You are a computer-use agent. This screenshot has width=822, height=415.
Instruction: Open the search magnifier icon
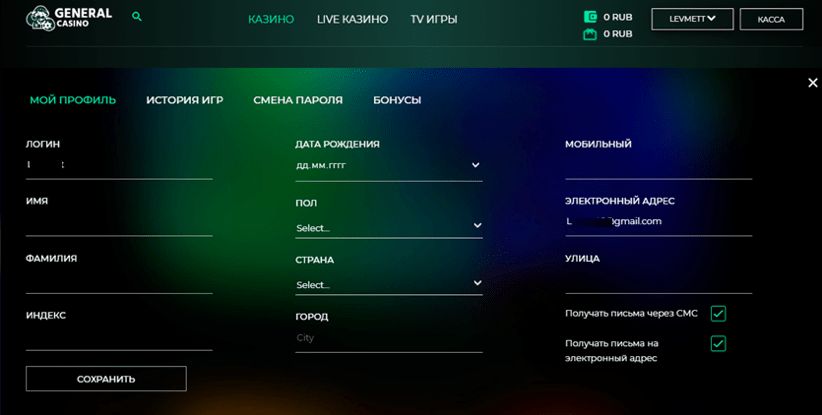click(137, 17)
